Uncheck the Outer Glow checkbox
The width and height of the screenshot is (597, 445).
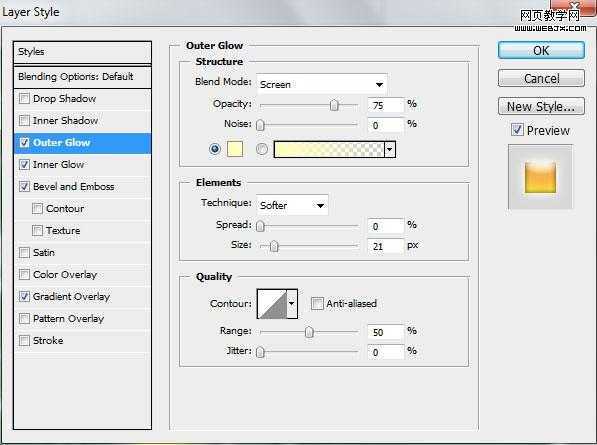click(24, 143)
